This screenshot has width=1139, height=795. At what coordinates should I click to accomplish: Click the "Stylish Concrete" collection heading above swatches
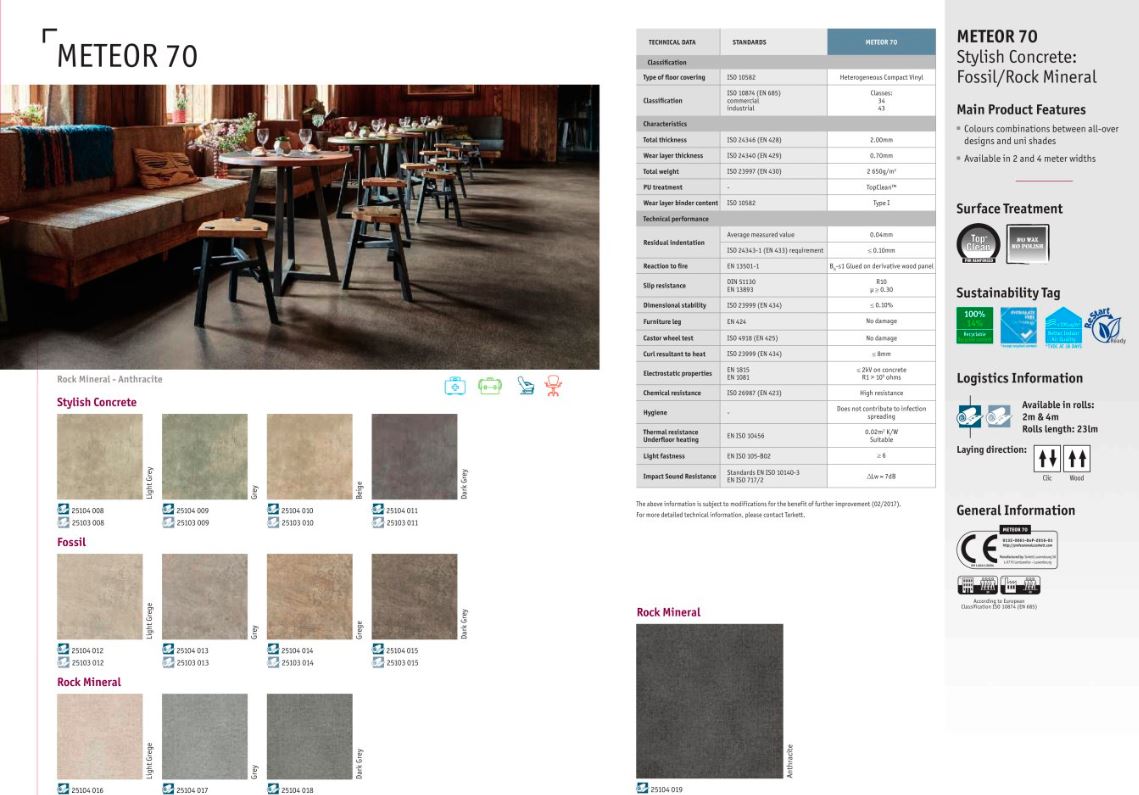point(97,402)
